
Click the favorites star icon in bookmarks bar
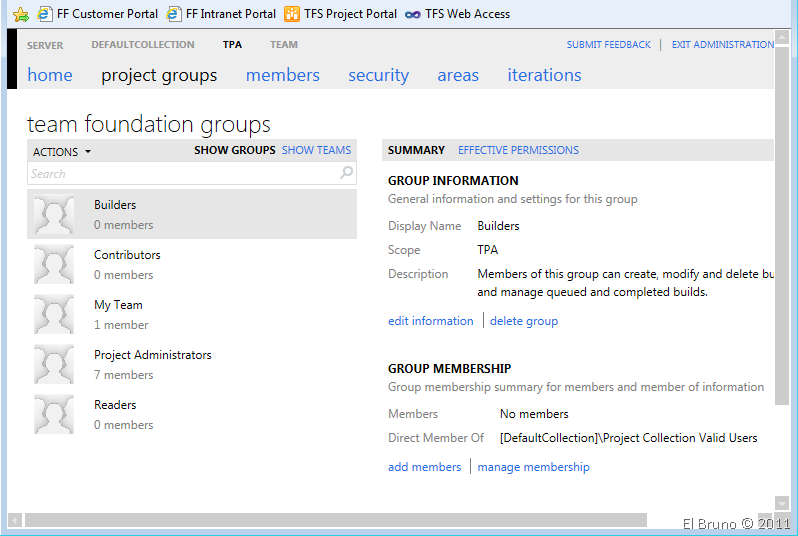coord(20,14)
